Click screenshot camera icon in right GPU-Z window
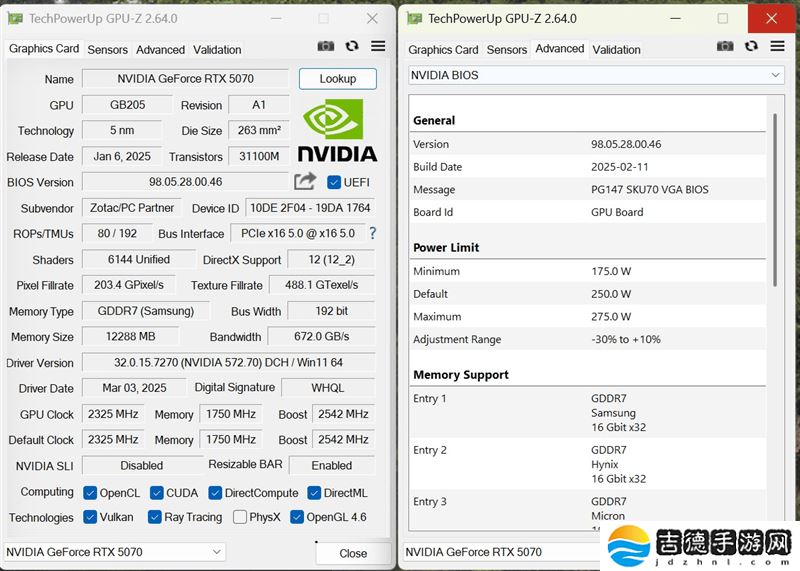The width and height of the screenshot is (800, 571). [x=725, y=46]
